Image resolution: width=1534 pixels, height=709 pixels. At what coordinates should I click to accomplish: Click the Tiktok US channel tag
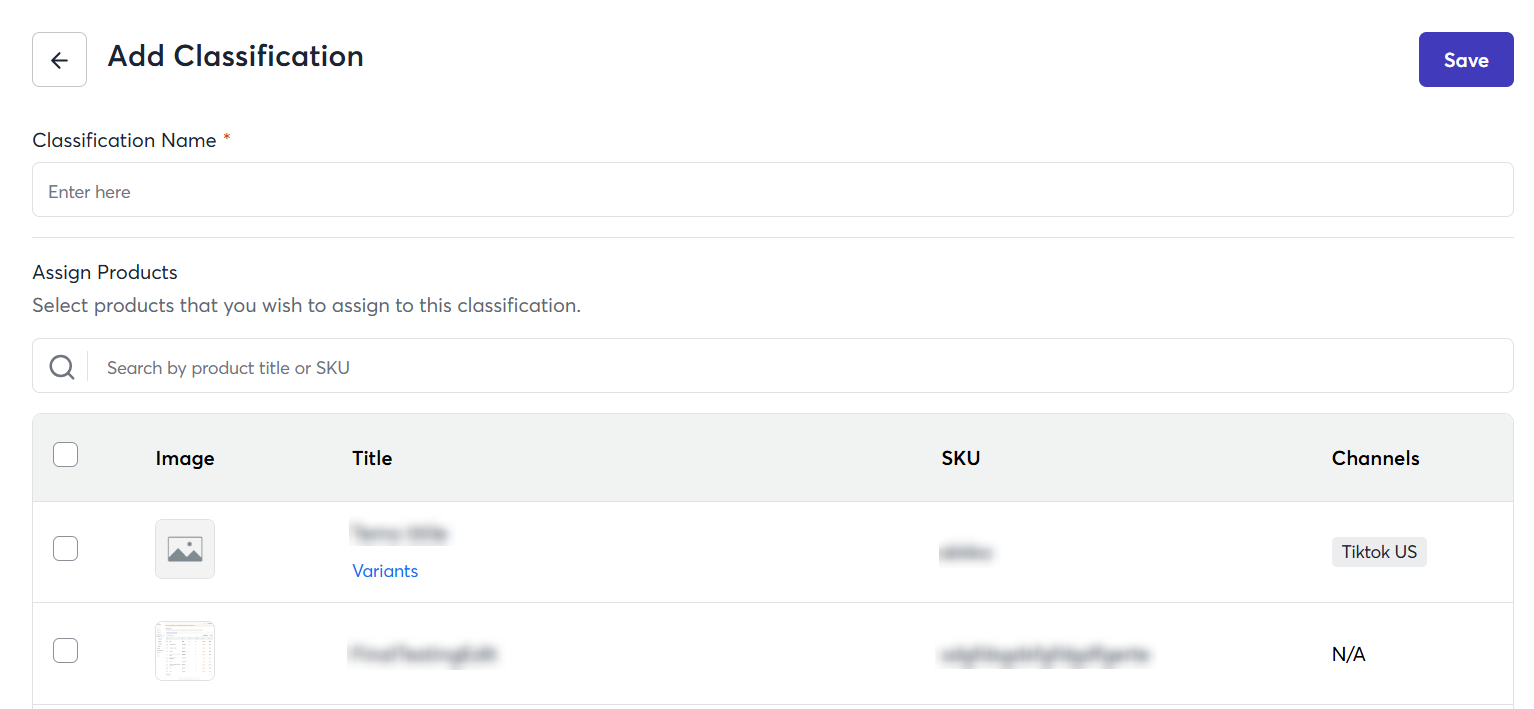1379,552
